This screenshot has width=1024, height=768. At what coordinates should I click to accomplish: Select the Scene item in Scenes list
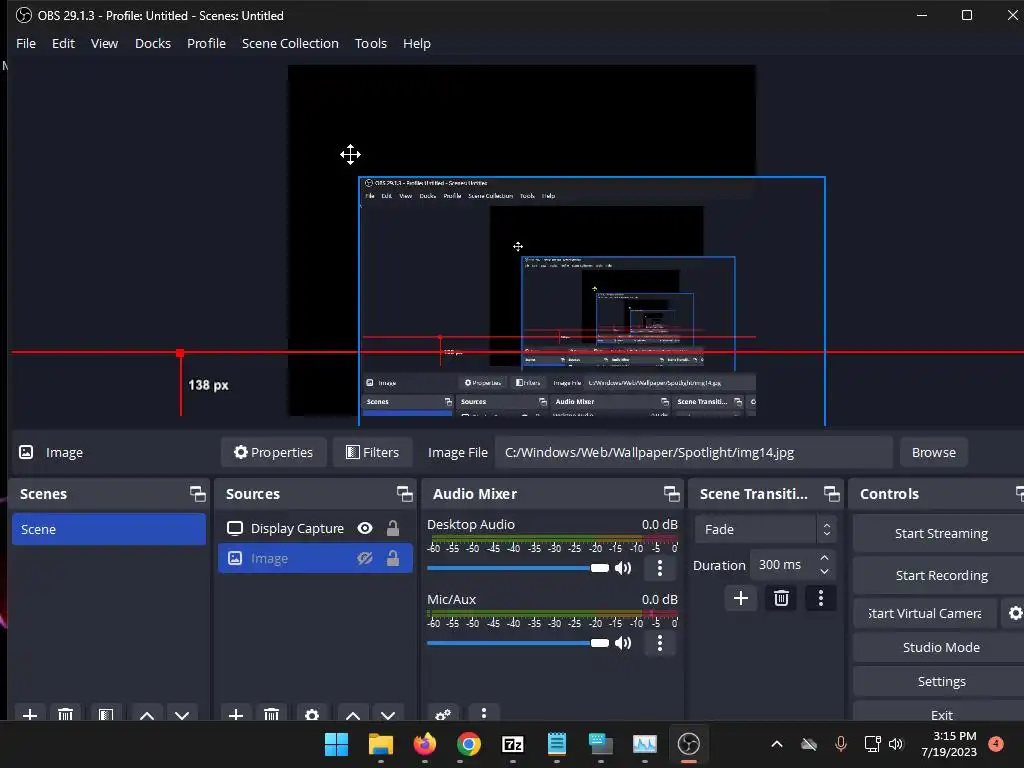click(108, 529)
